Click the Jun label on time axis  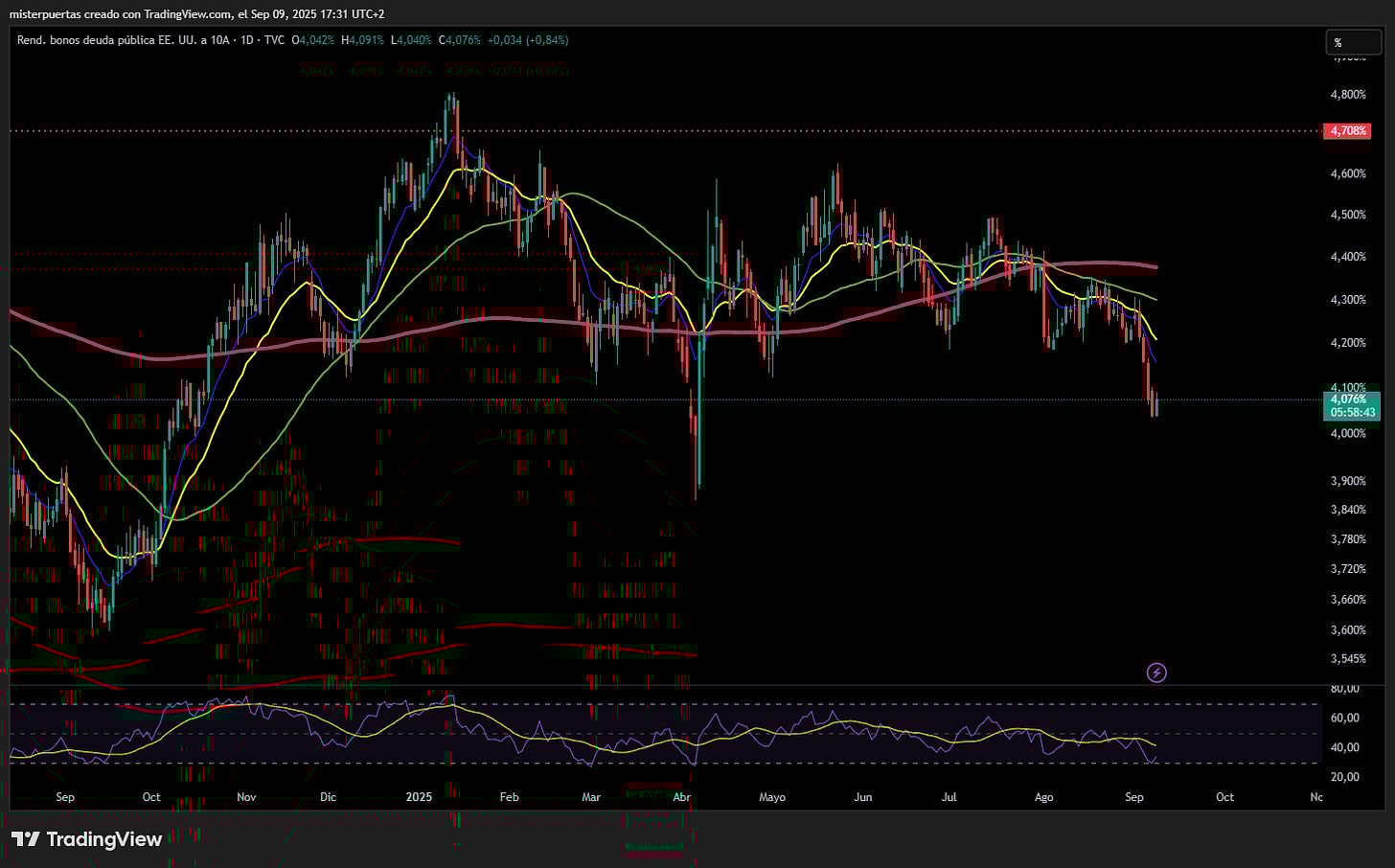tap(863, 797)
